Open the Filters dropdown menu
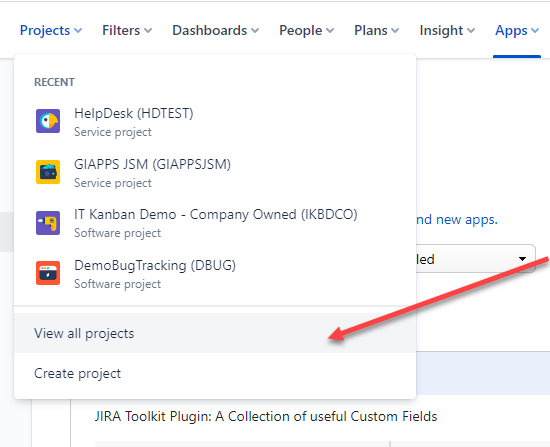The height and width of the screenshot is (447, 550). click(x=127, y=31)
